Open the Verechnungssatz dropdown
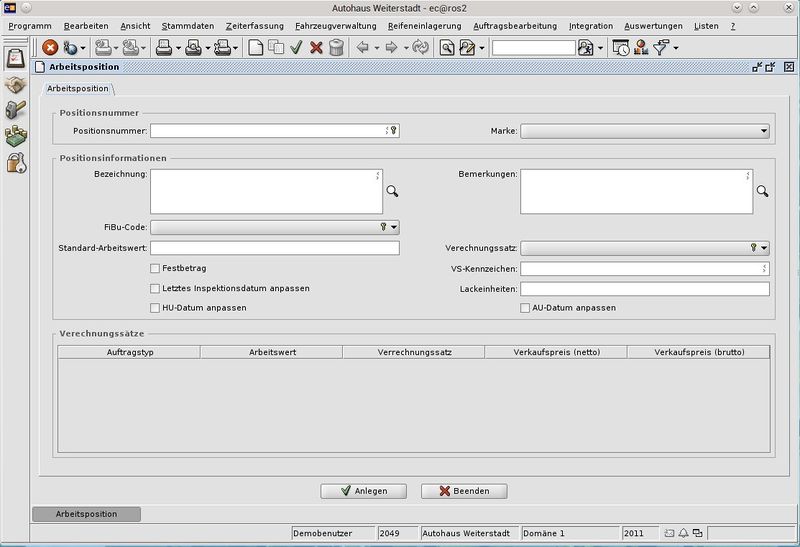 click(x=645, y=248)
